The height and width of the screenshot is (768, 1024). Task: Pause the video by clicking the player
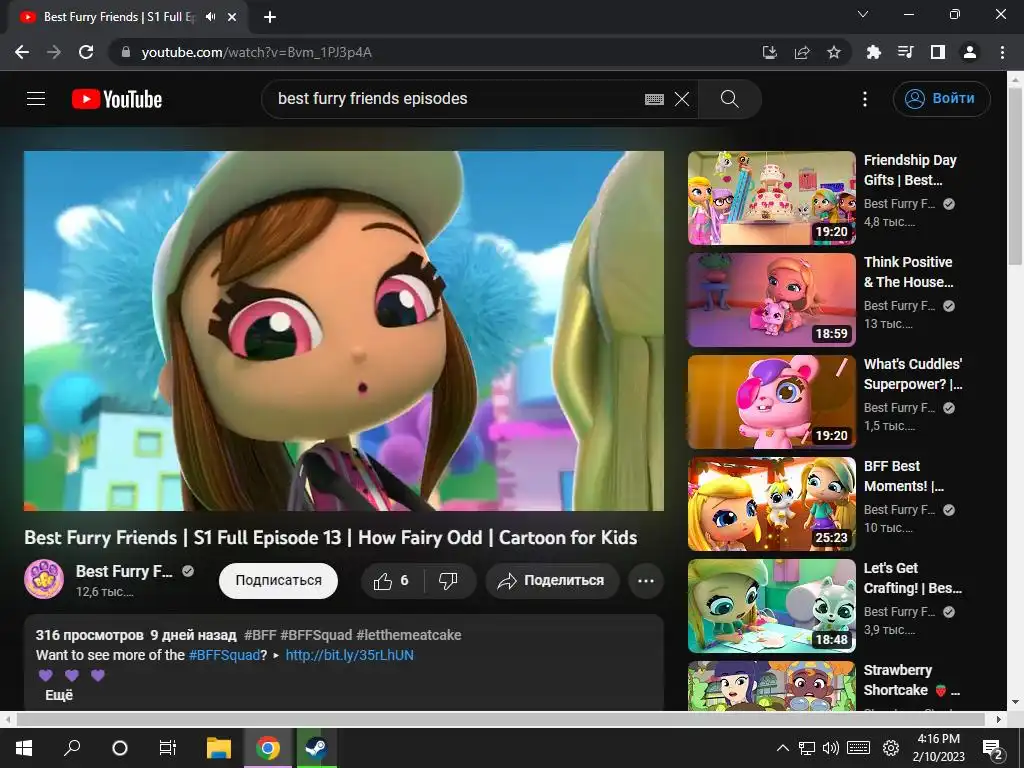(344, 330)
